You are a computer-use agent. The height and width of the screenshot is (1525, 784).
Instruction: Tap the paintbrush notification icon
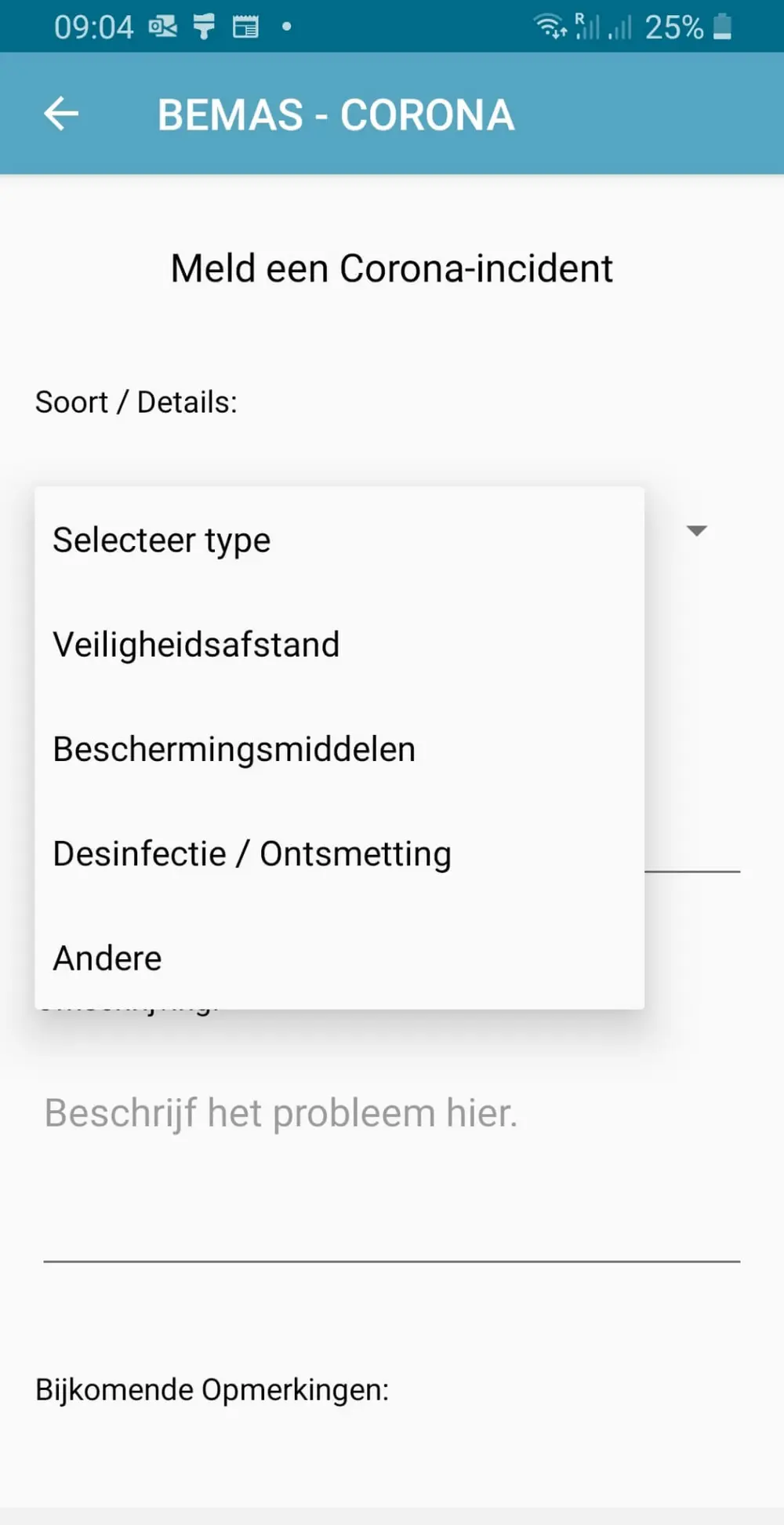tap(204, 26)
